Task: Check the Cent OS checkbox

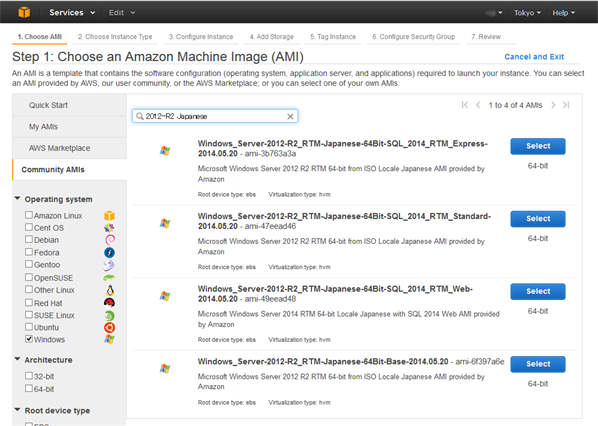Action: point(29,227)
